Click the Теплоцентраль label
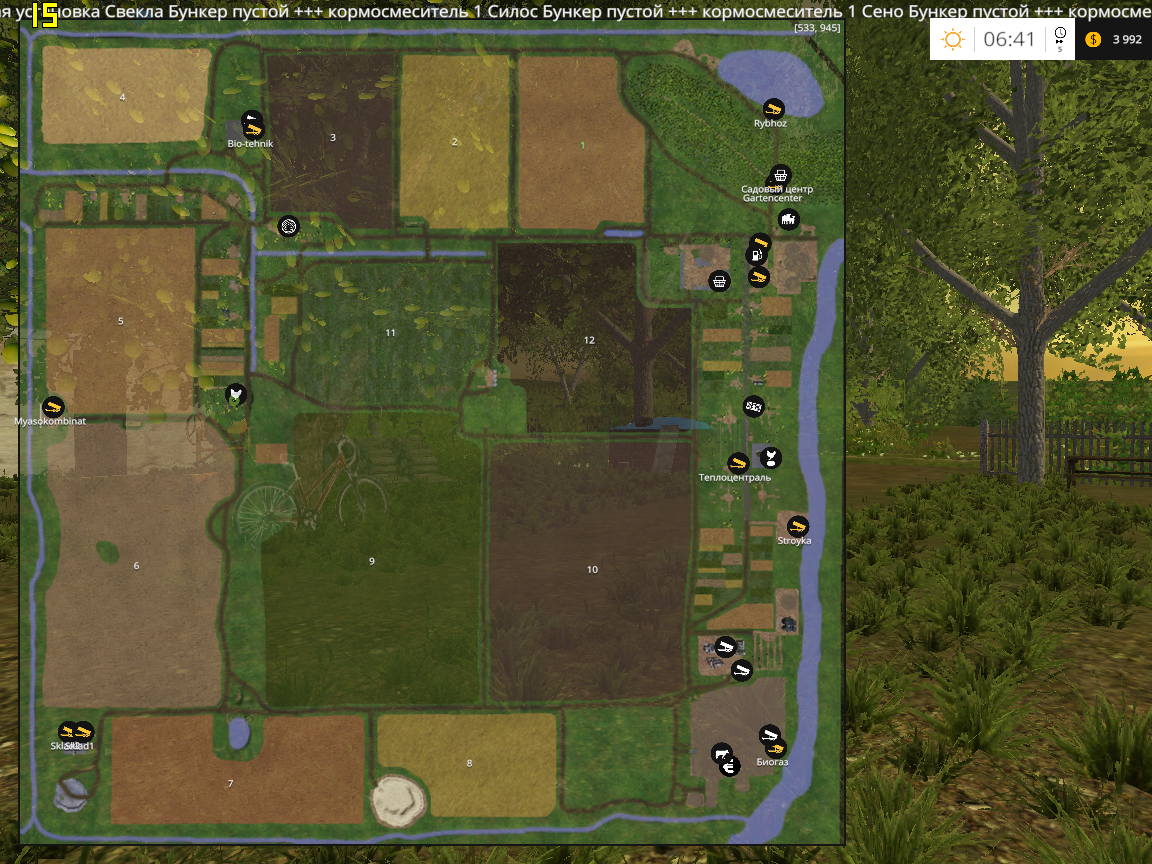 [x=735, y=478]
